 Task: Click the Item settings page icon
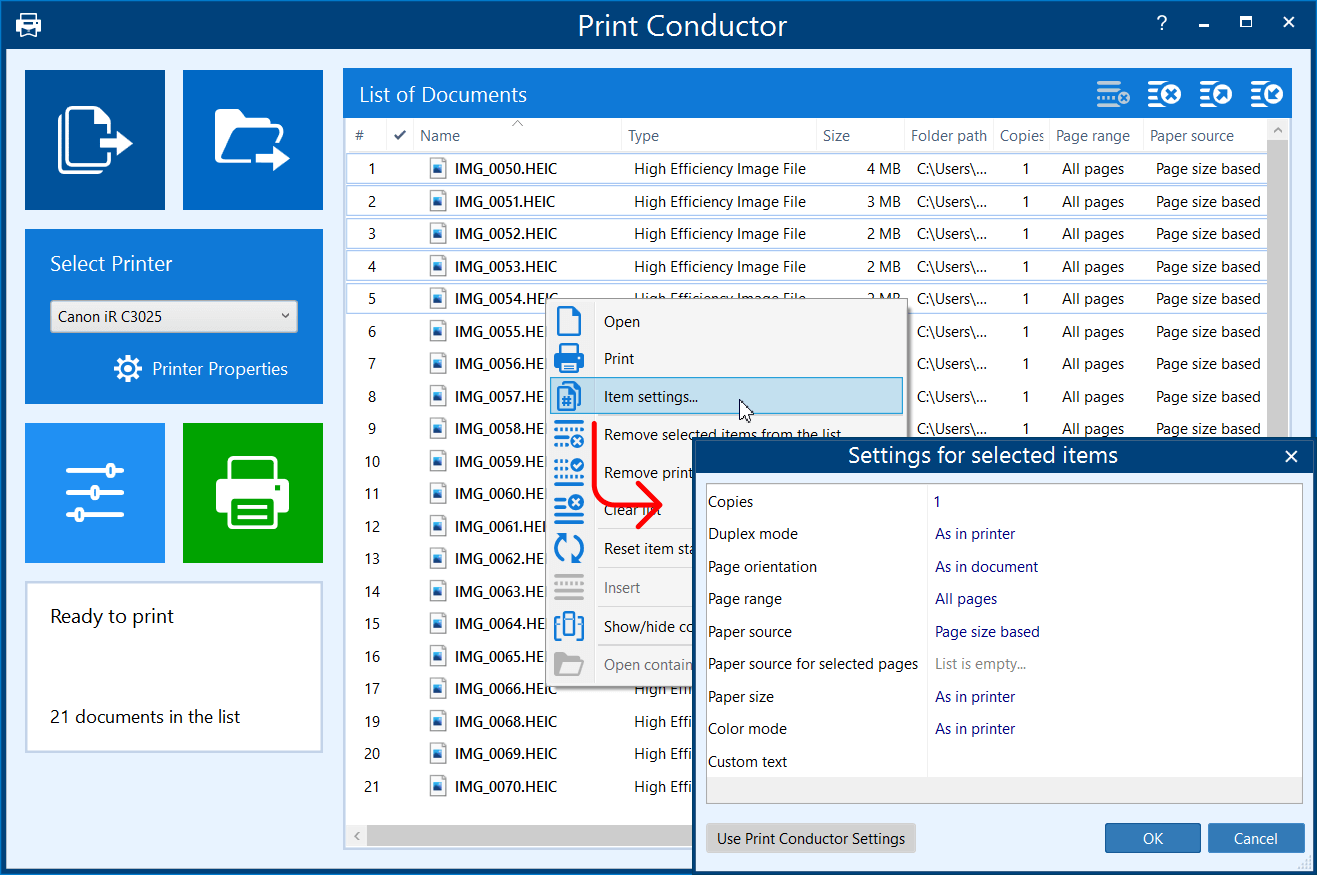[x=568, y=396]
